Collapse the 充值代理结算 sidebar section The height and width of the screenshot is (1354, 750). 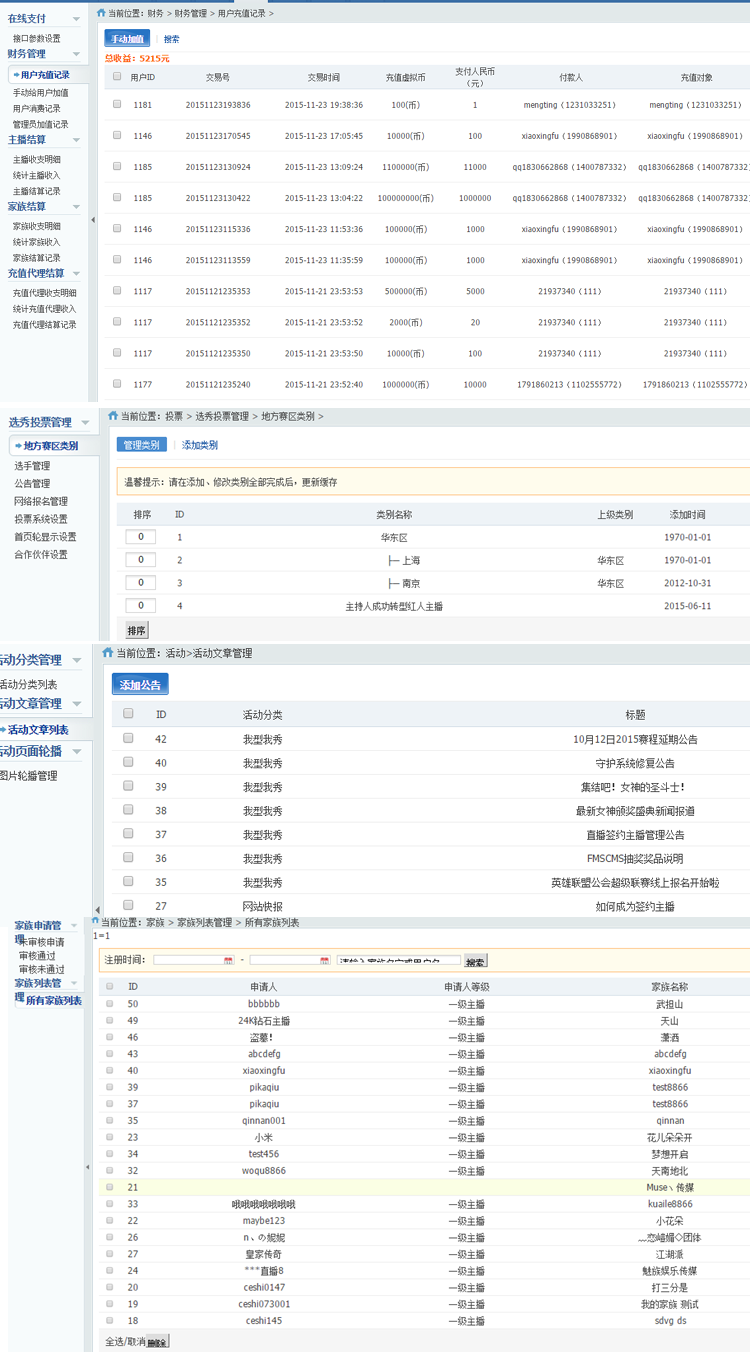tap(76, 273)
